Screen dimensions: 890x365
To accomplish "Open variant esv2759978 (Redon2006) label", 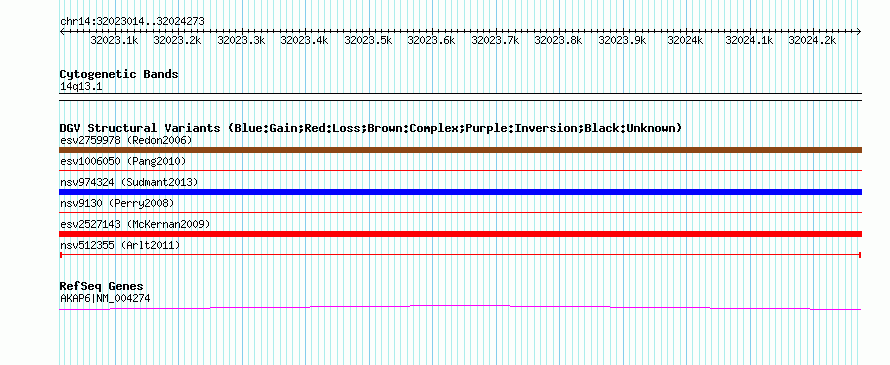I will point(126,140).
